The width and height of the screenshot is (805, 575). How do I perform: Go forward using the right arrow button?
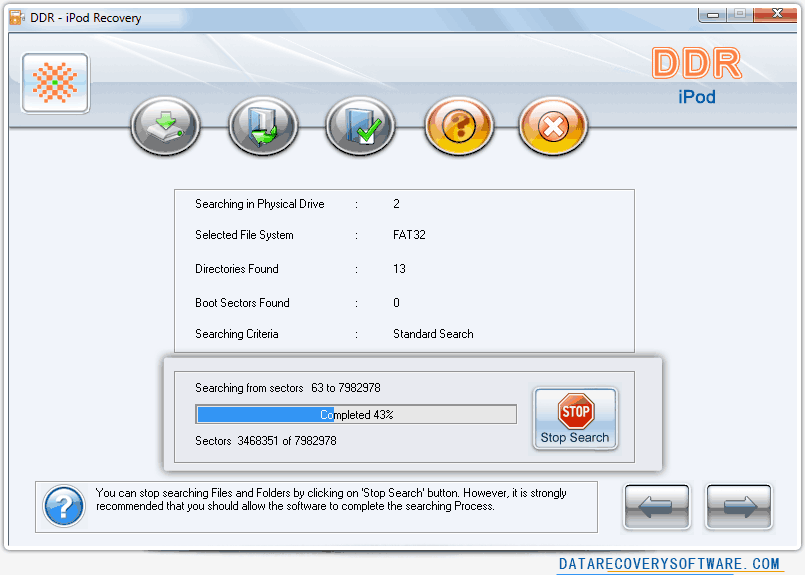739,506
